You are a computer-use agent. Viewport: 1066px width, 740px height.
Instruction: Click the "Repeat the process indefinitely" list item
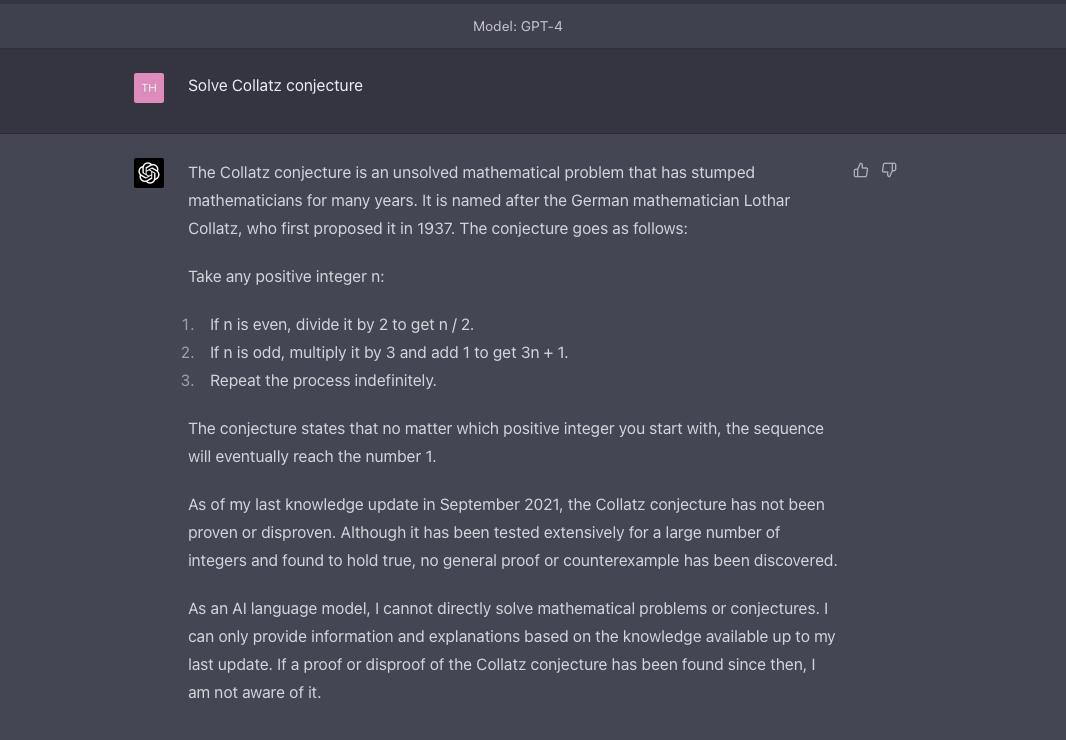[x=323, y=380]
